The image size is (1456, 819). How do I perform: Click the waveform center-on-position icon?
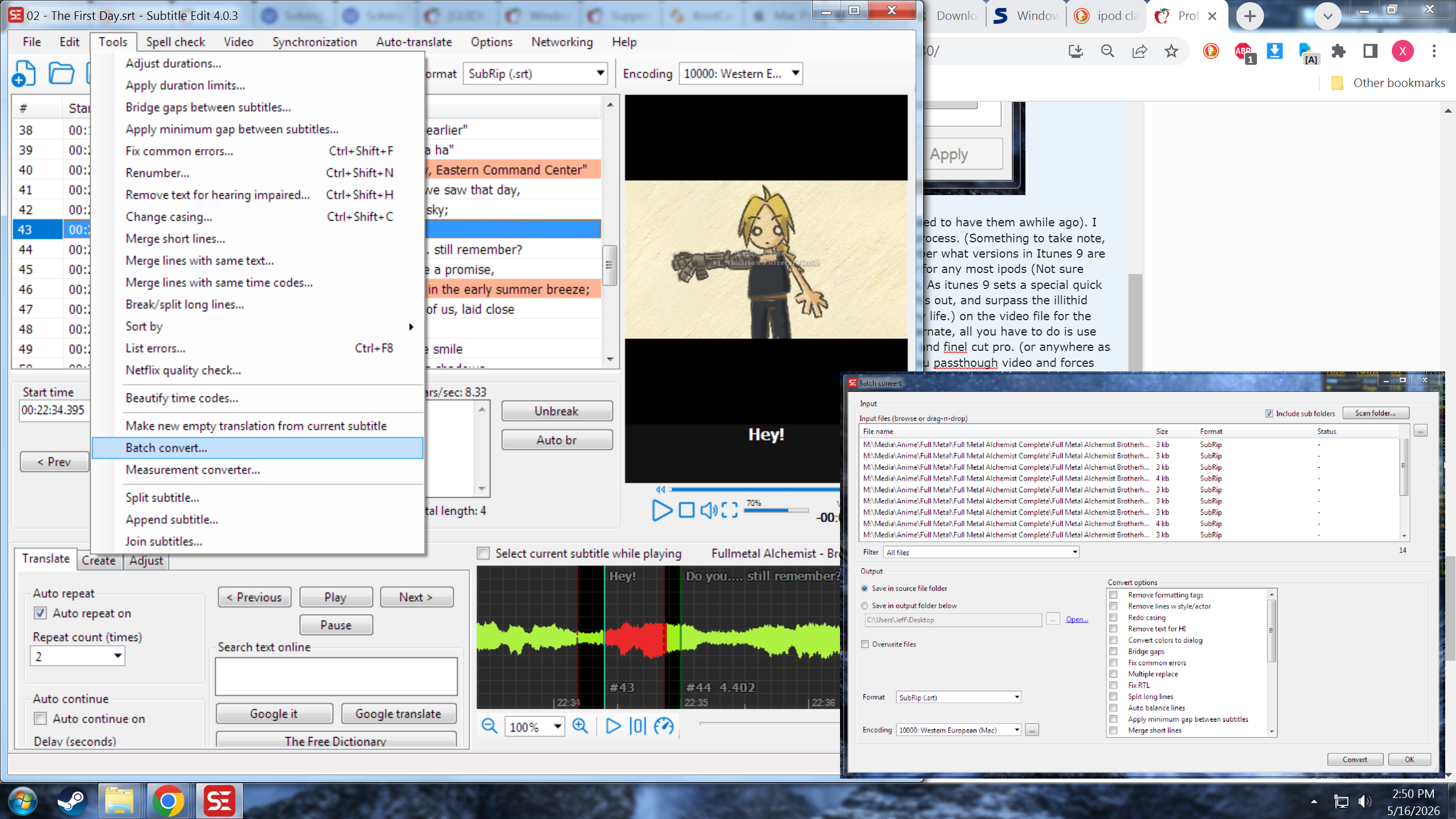pyautogui.click(x=638, y=726)
